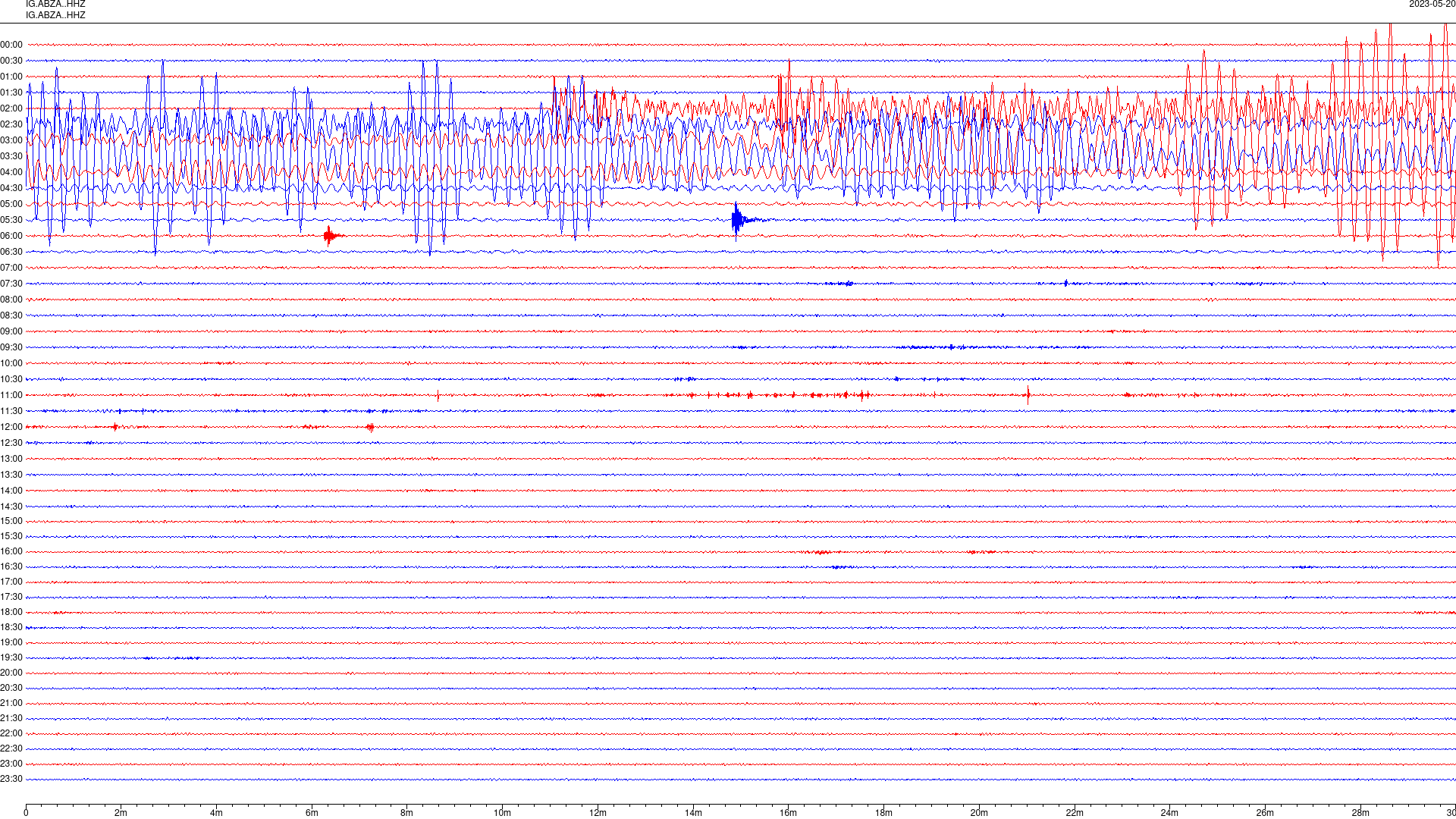Click the 2m tick on time axis
1456x819 pixels.
click(x=121, y=813)
